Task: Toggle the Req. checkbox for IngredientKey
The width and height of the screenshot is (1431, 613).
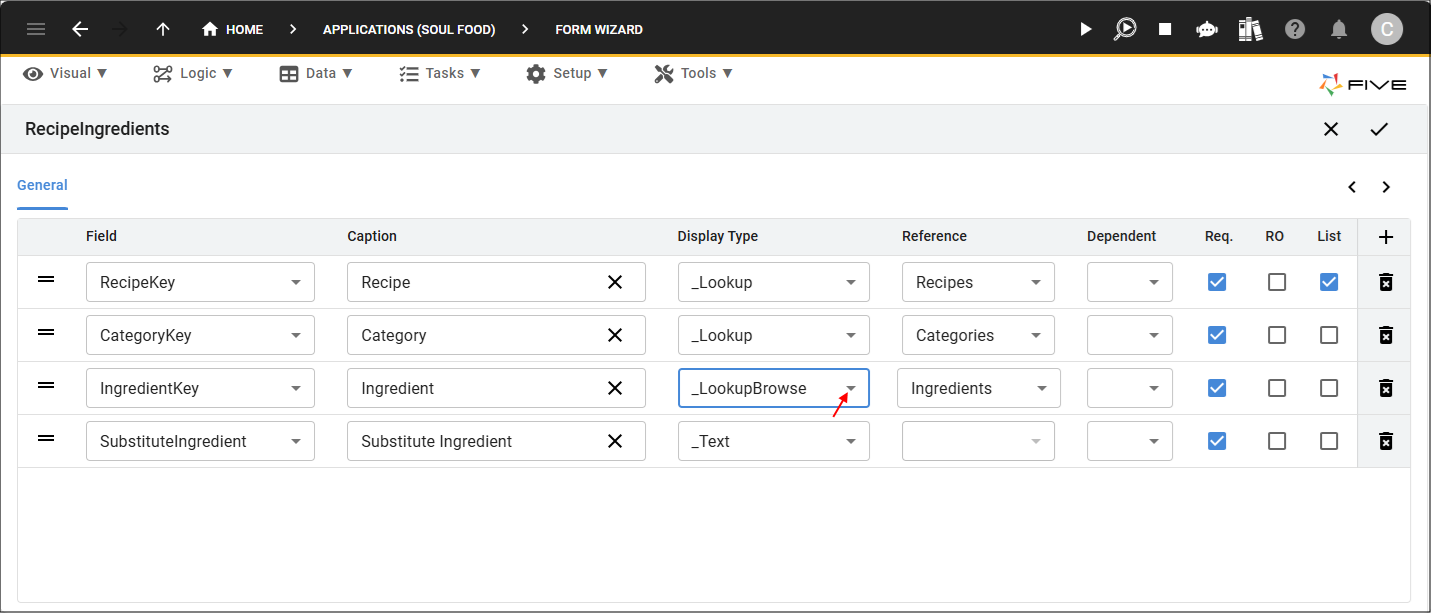Action: [1217, 388]
